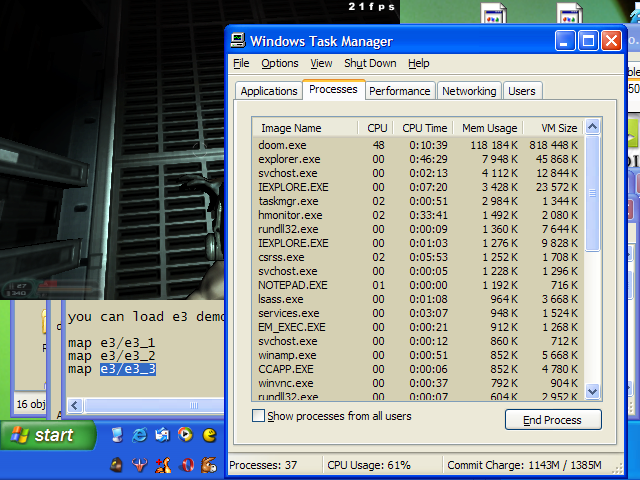This screenshot has height=480, width=640.
Task: Click the process list scroll down arrow
Action: pyautogui.click(x=593, y=391)
